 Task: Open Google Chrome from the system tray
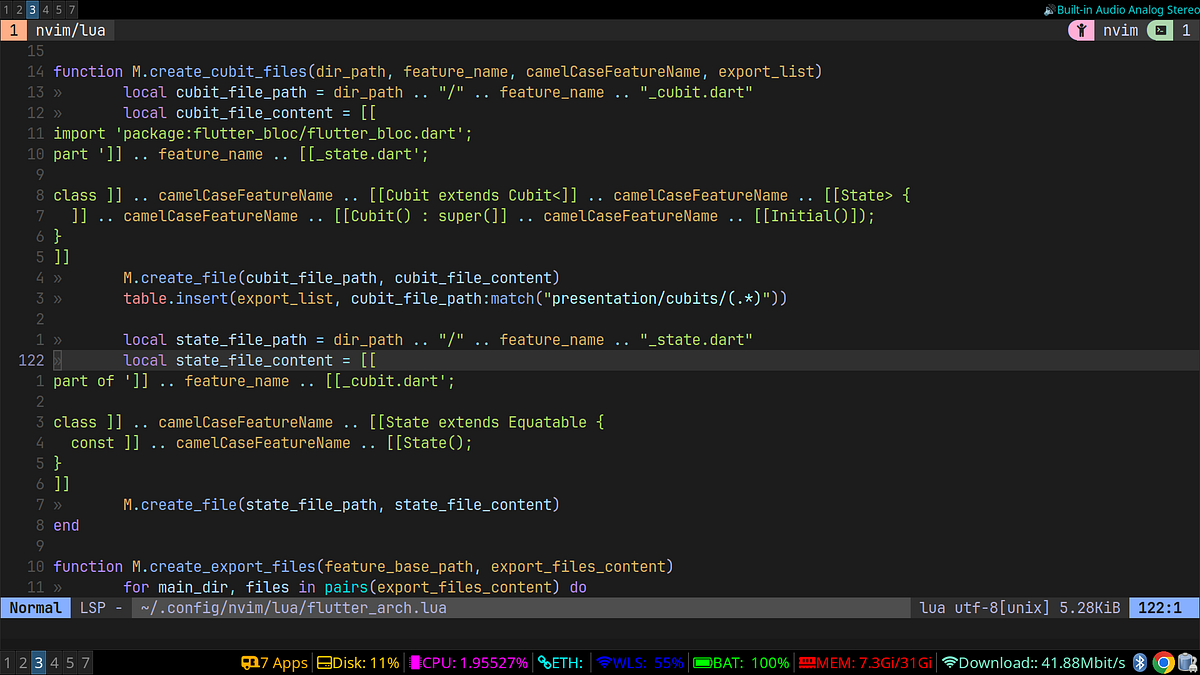coord(1162,662)
